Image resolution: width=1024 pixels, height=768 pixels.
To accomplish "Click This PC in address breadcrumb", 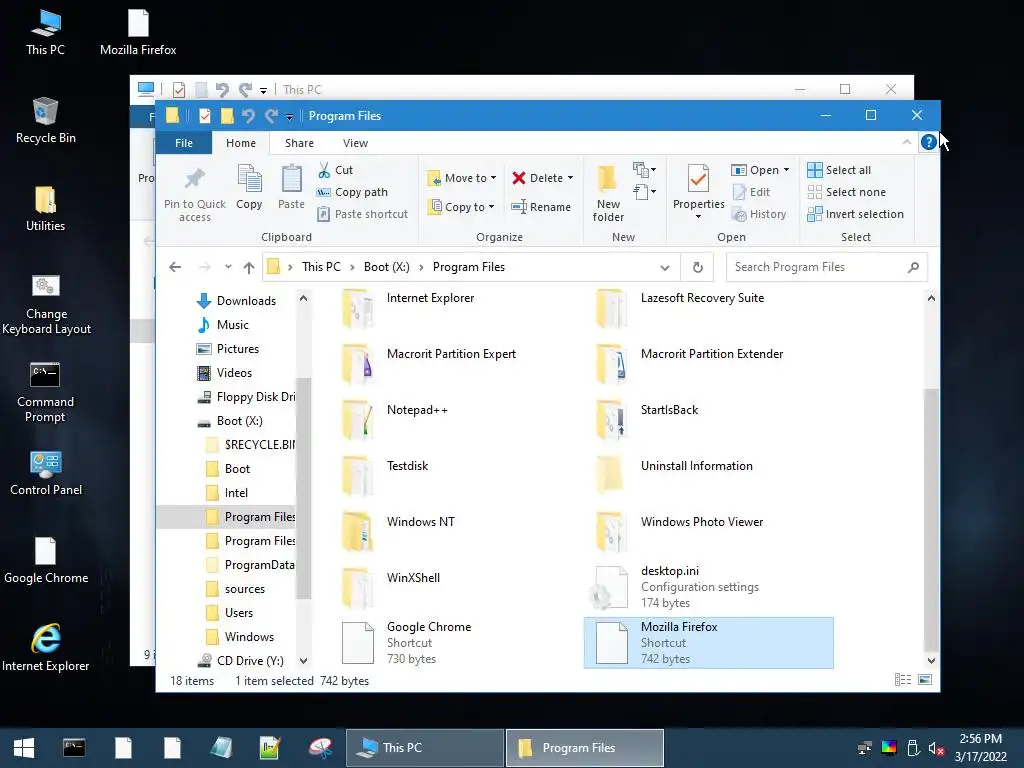I will click(321, 266).
